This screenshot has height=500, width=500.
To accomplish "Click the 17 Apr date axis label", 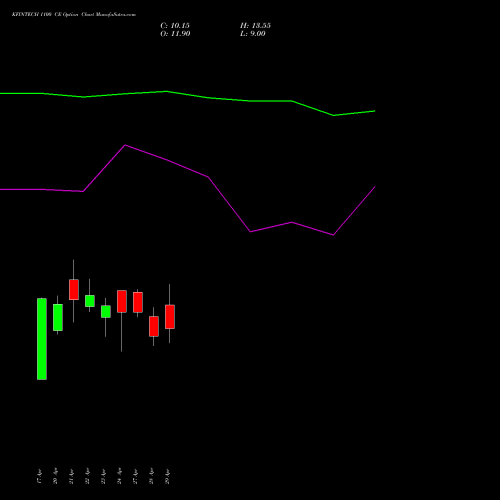I will coord(39,477).
